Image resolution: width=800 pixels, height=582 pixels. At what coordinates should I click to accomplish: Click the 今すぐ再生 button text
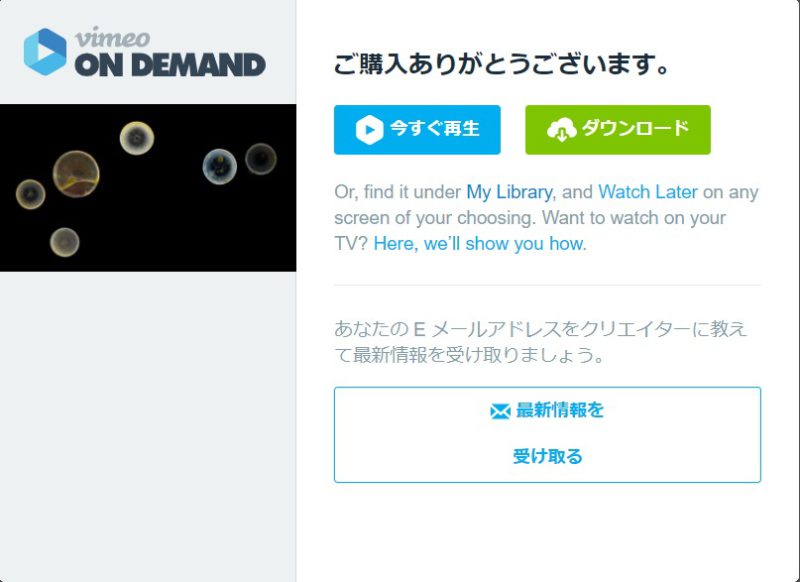tap(435, 129)
